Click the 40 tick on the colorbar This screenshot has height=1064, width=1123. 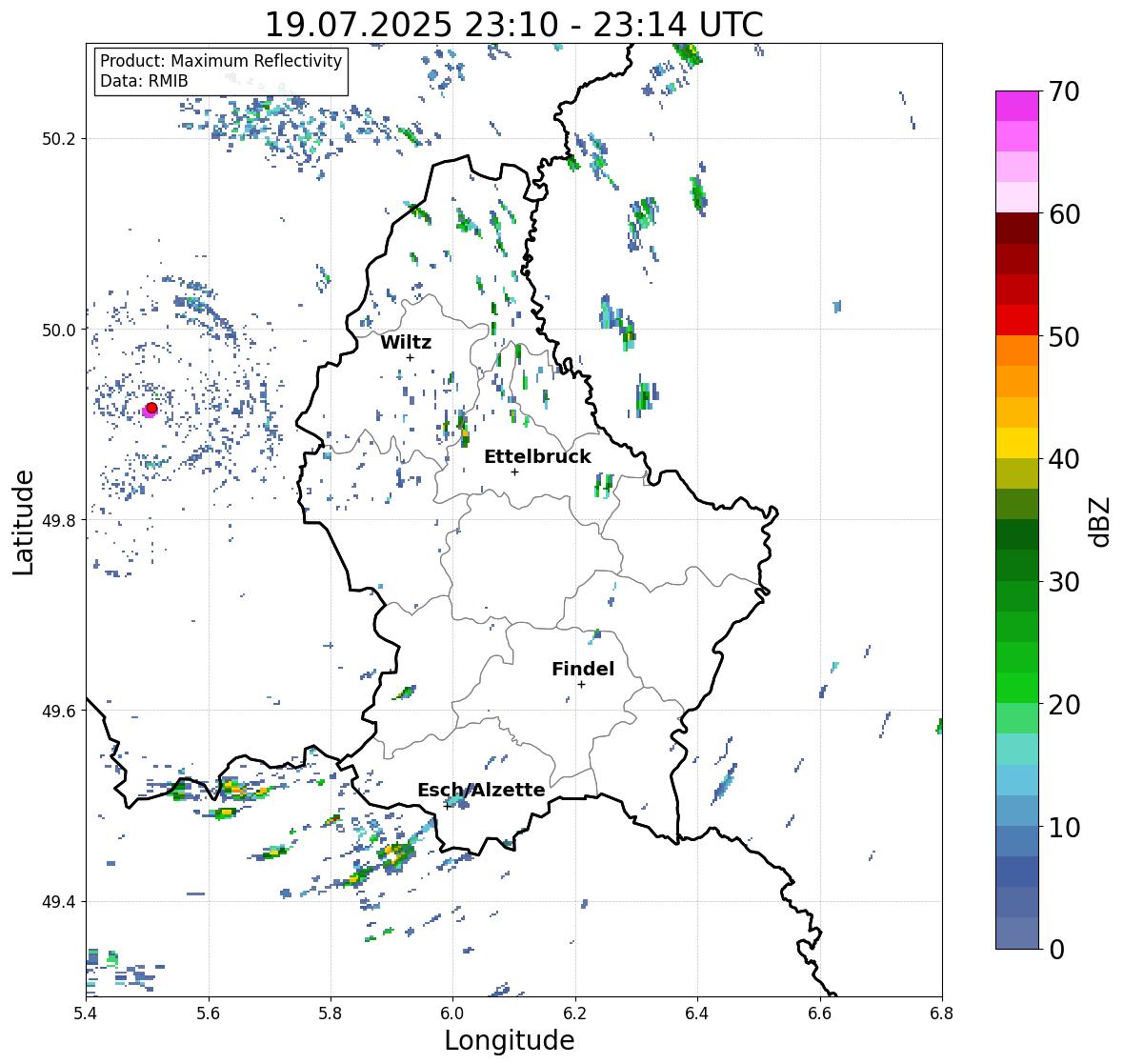click(1064, 459)
